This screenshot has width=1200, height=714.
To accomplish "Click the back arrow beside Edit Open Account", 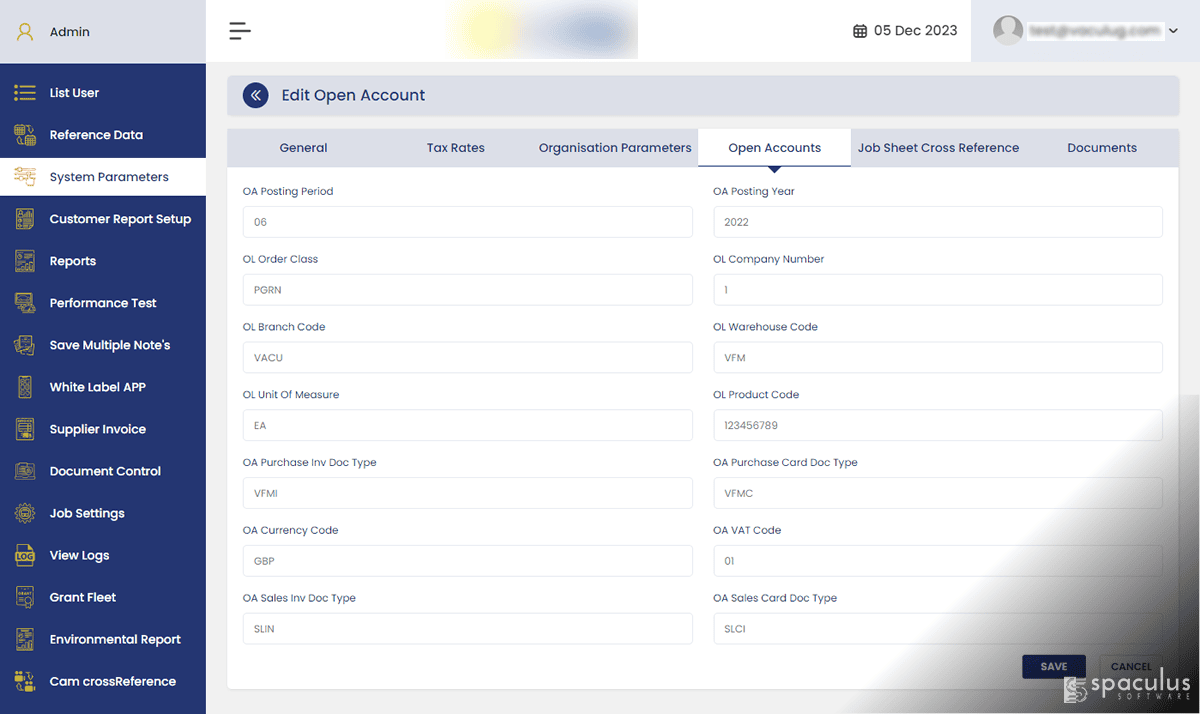I will coord(256,95).
